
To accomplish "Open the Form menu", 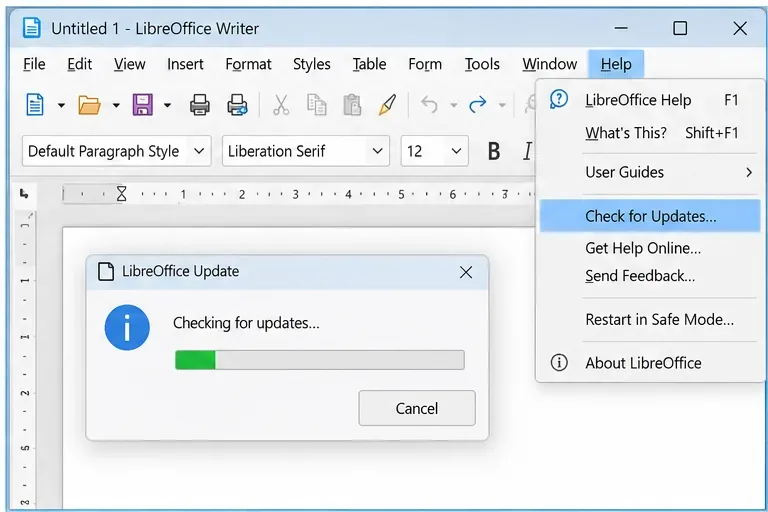I will [x=425, y=64].
